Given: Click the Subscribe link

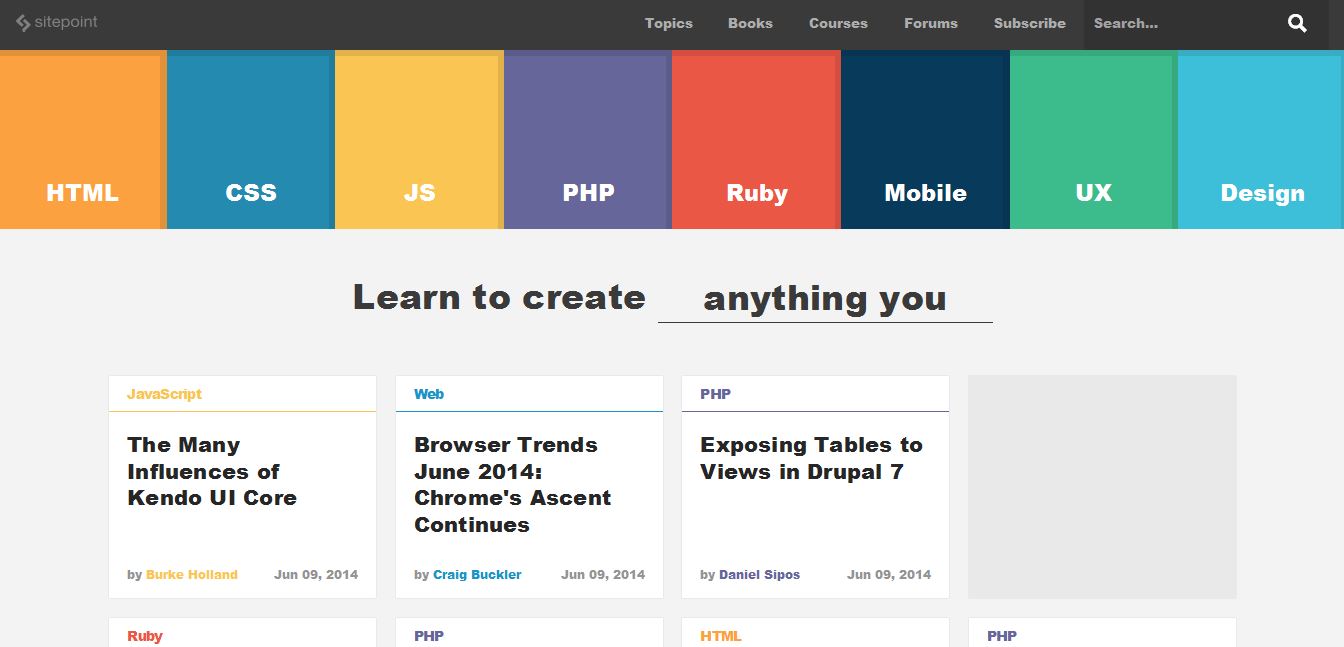Looking at the screenshot, I should (x=1029, y=23).
